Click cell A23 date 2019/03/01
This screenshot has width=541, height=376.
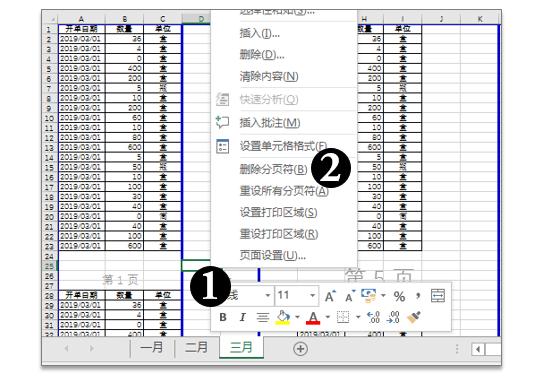[81, 246]
